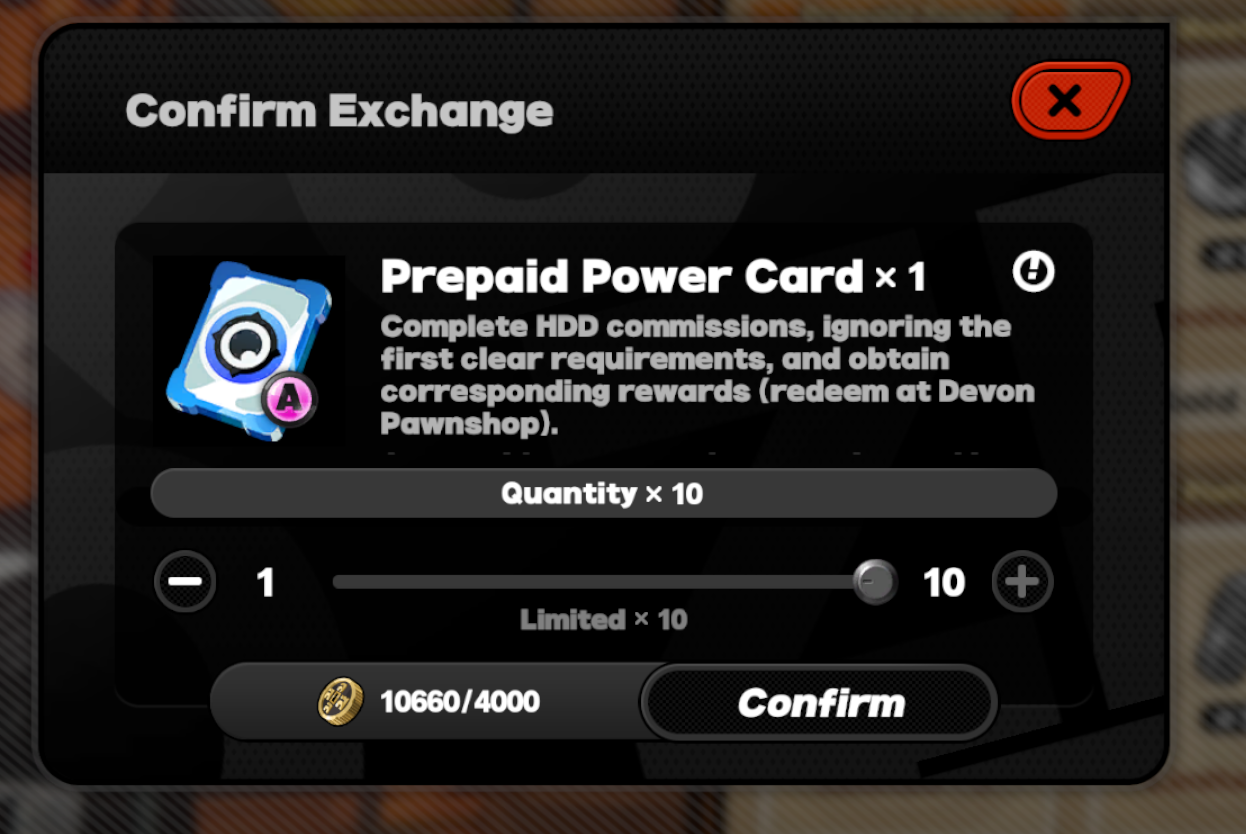Click the Prepaid Power Card item name

[x=621, y=277]
